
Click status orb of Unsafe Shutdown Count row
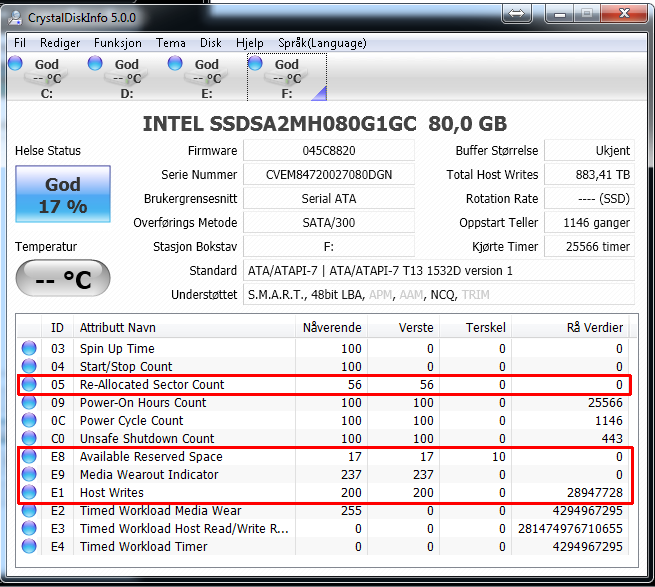click(29, 438)
